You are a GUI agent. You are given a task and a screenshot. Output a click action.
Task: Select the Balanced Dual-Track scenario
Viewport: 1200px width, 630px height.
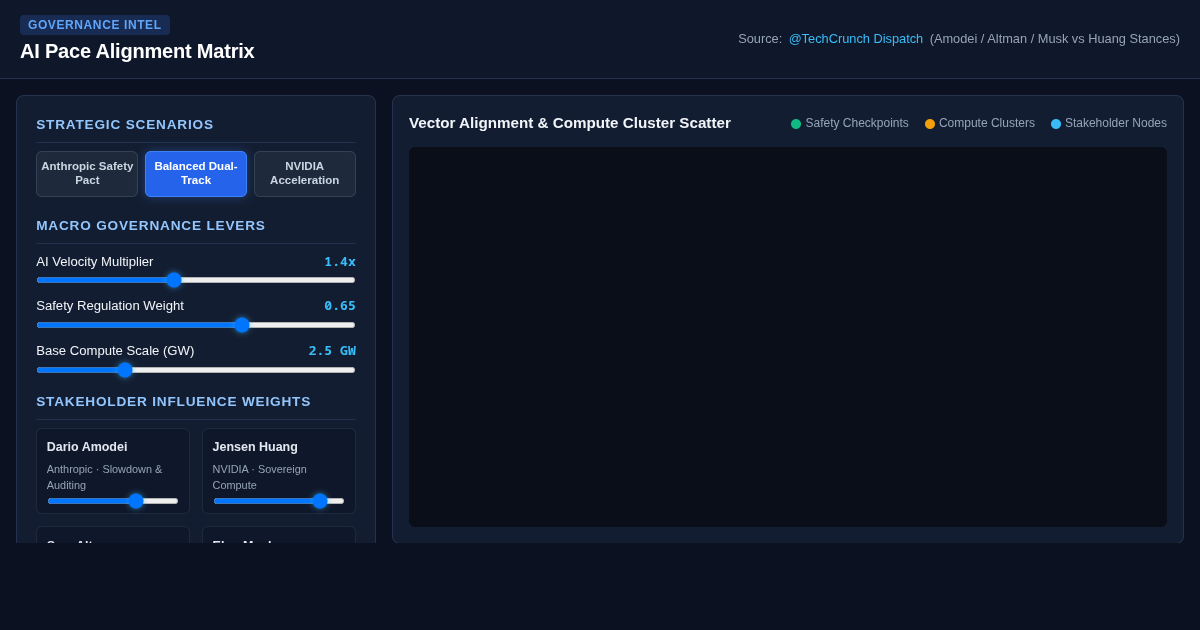(196, 174)
